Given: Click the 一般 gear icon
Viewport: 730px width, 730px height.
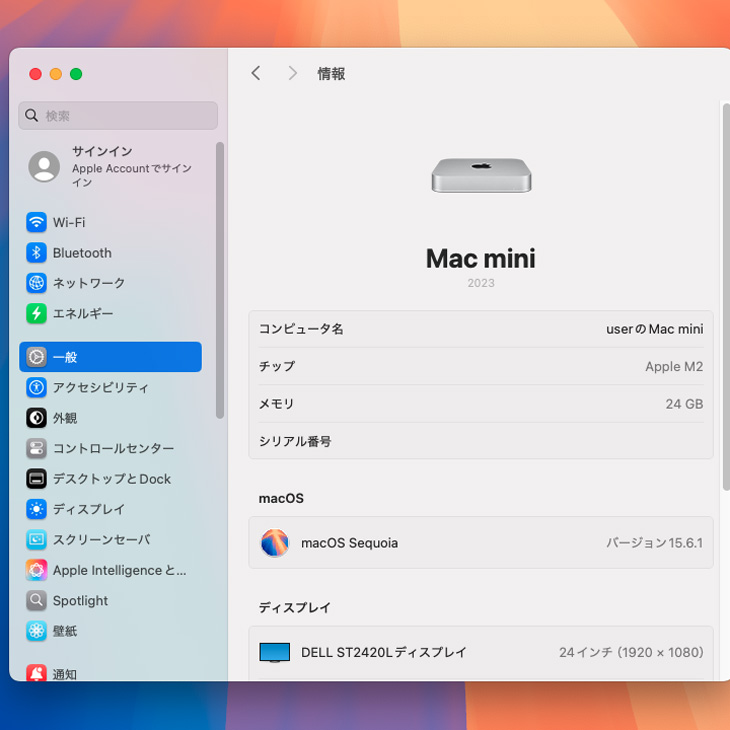Looking at the screenshot, I should (36, 357).
